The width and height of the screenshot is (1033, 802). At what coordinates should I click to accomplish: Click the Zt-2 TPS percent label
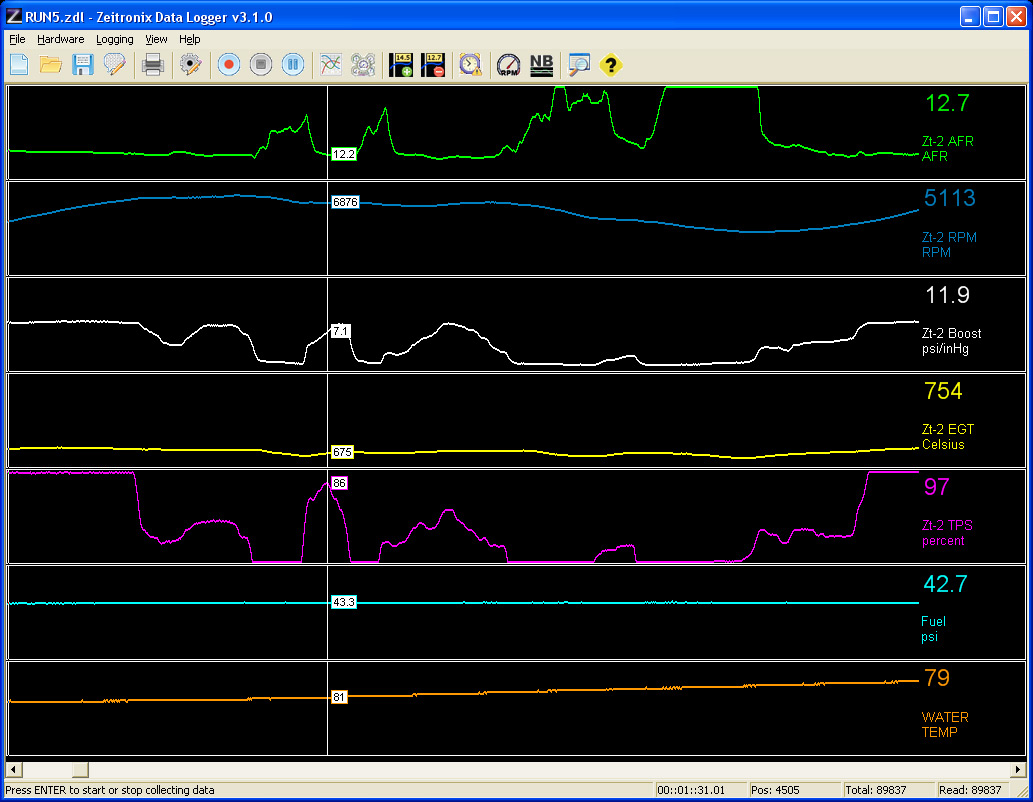point(947,533)
